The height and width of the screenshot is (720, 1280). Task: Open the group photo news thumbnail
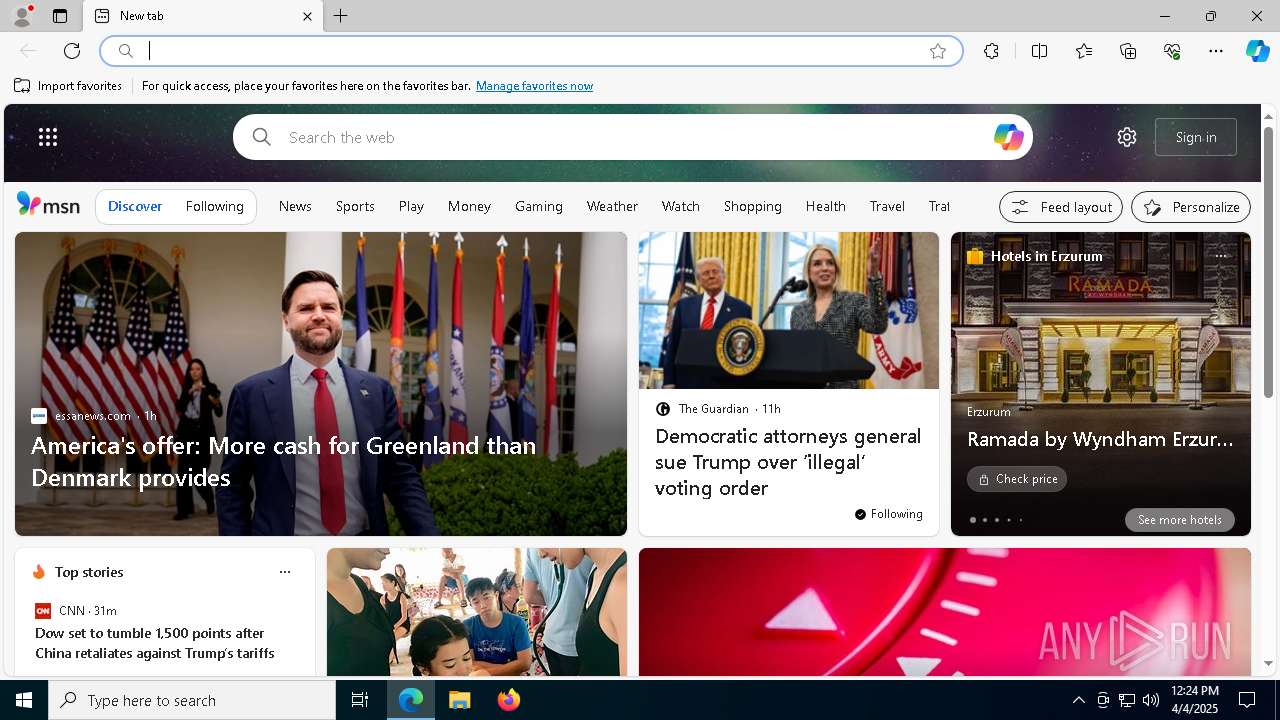pyautogui.click(x=477, y=612)
